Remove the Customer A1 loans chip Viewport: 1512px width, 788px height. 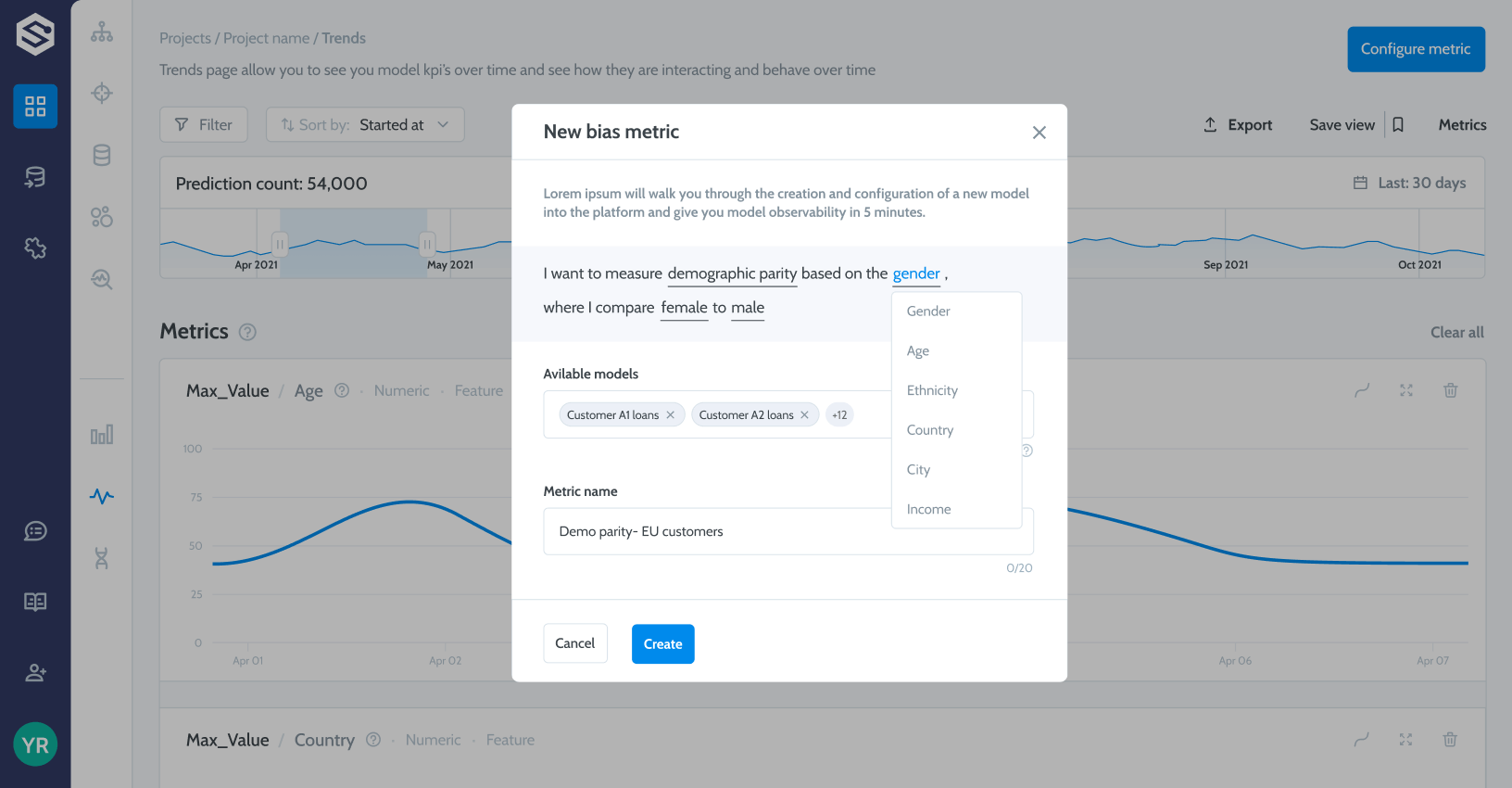click(x=671, y=415)
